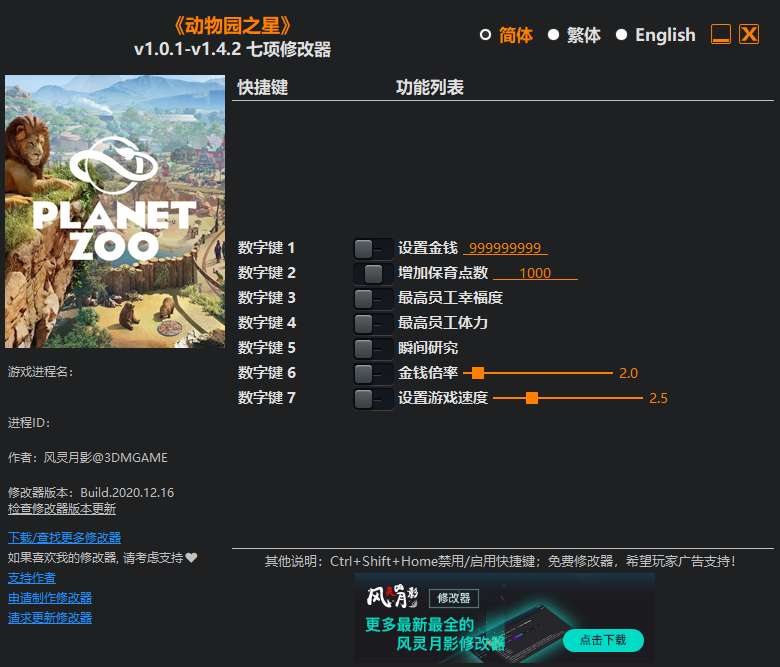This screenshot has width=780, height=667.
Task: Toggle 金钱倍率 switch
Action: pos(373,373)
